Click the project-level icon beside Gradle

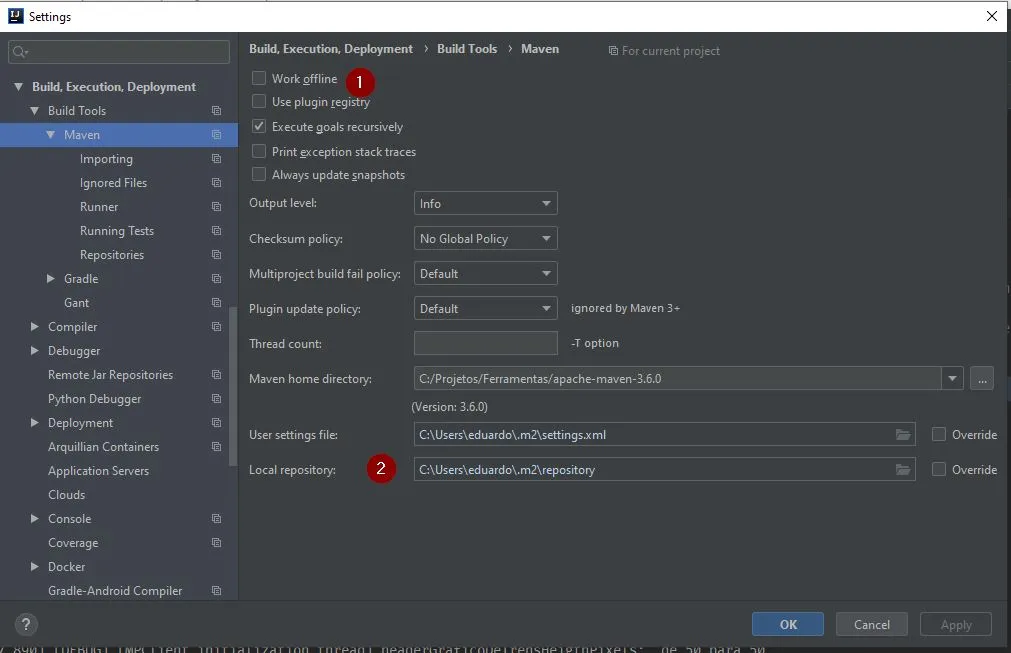click(x=217, y=279)
